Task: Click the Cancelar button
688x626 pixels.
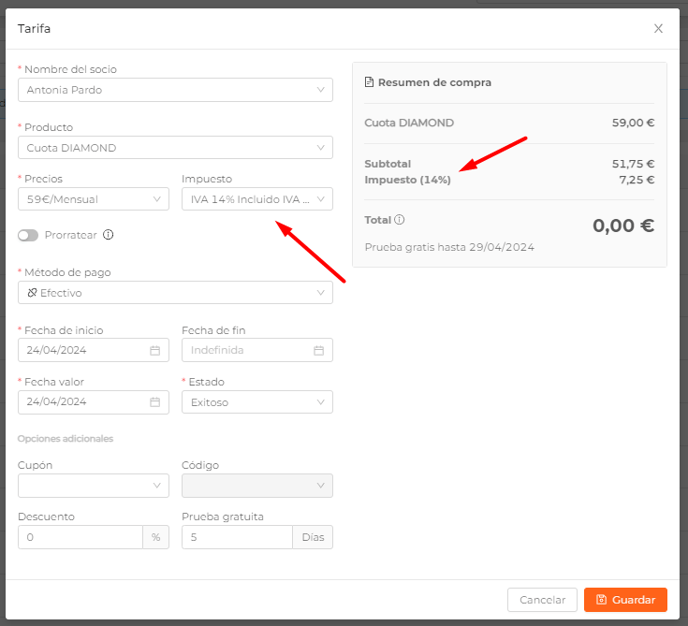Action: point(542,600)
